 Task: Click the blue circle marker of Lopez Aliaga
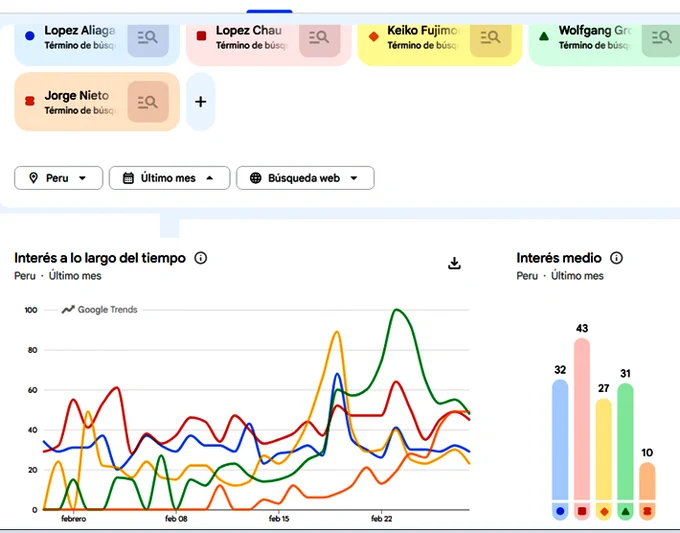point(30,36)
